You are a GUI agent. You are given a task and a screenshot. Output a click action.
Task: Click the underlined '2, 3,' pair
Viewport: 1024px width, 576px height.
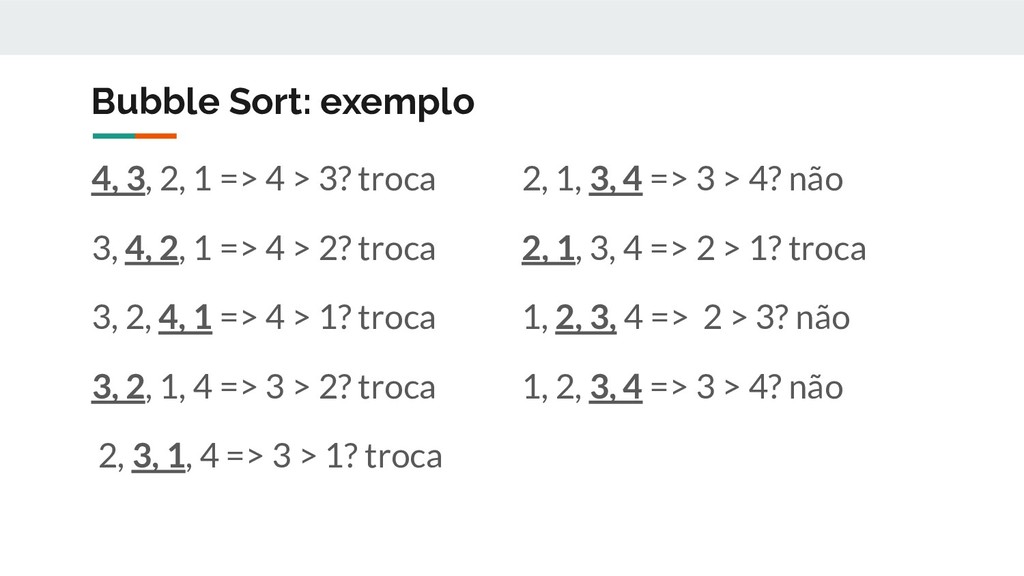pyautogui.click(x=586, y=318)
